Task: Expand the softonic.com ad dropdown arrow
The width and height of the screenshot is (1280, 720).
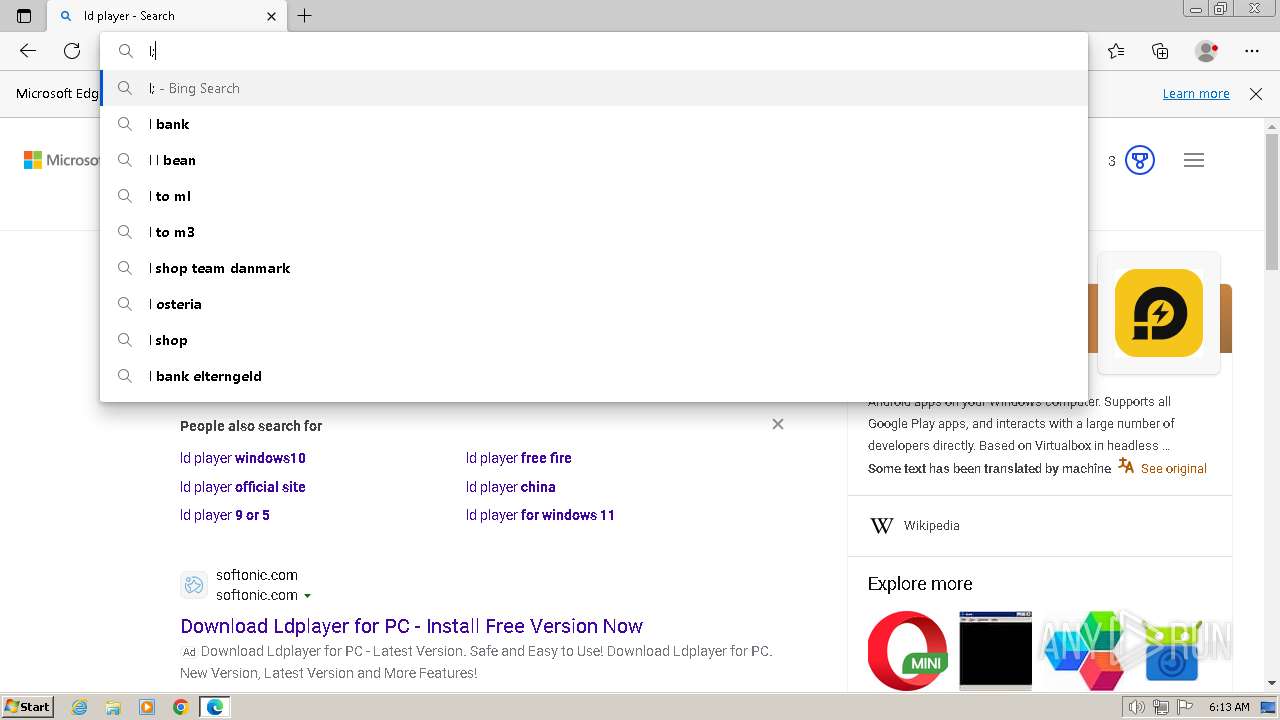Action: [x=307, y=596]
